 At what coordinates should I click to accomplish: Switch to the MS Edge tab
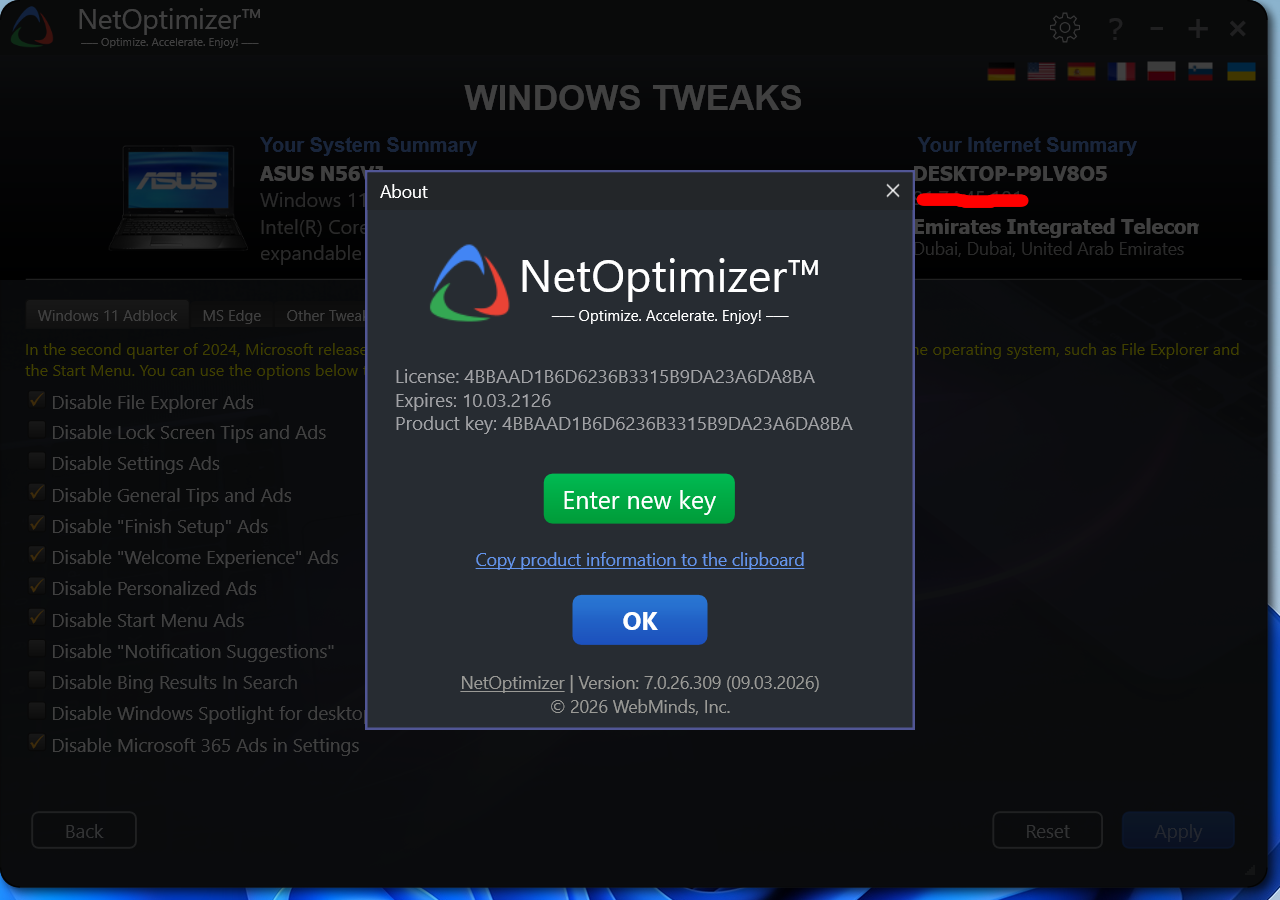(232, 315)
